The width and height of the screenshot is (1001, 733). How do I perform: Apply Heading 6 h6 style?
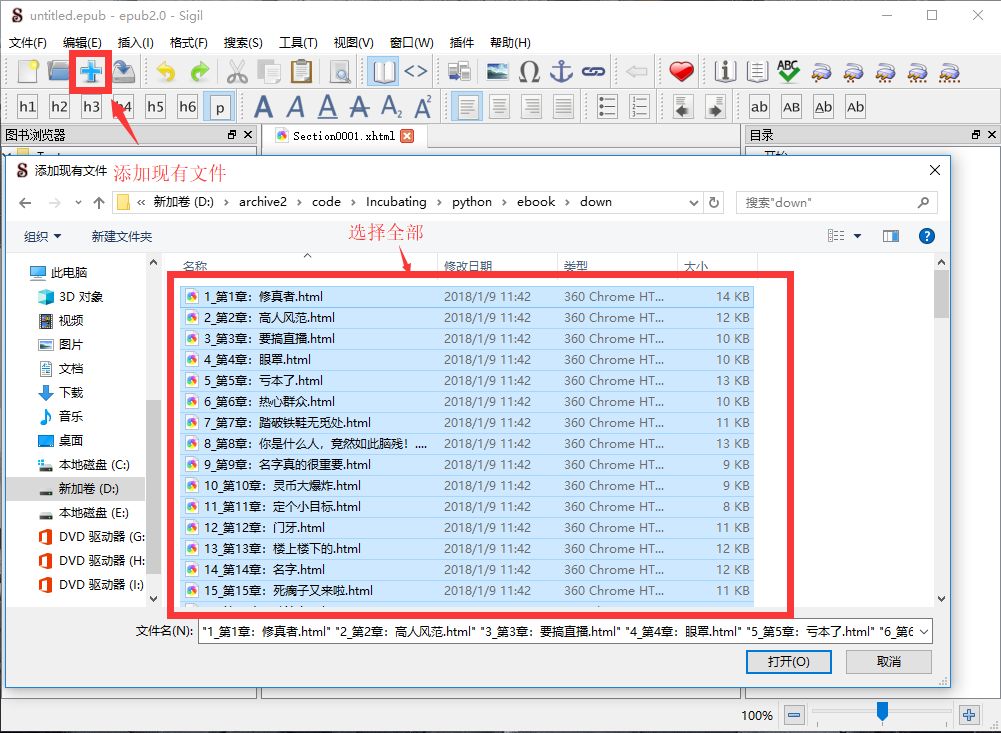(x=187, y=107)
